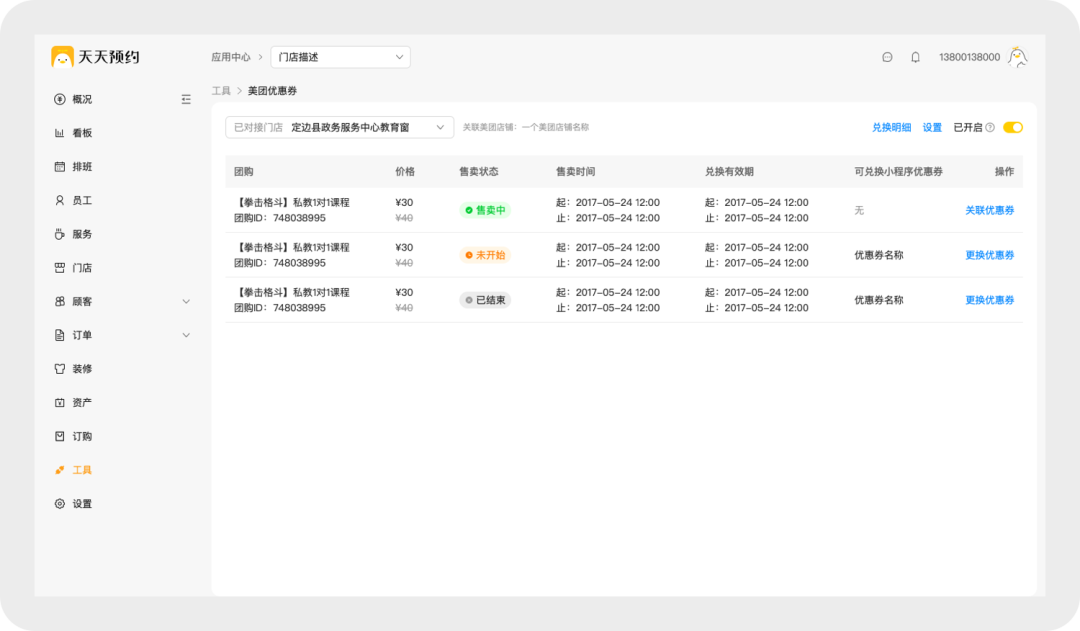
Task: Click the account number 13800138000
Action: (969, 57)
